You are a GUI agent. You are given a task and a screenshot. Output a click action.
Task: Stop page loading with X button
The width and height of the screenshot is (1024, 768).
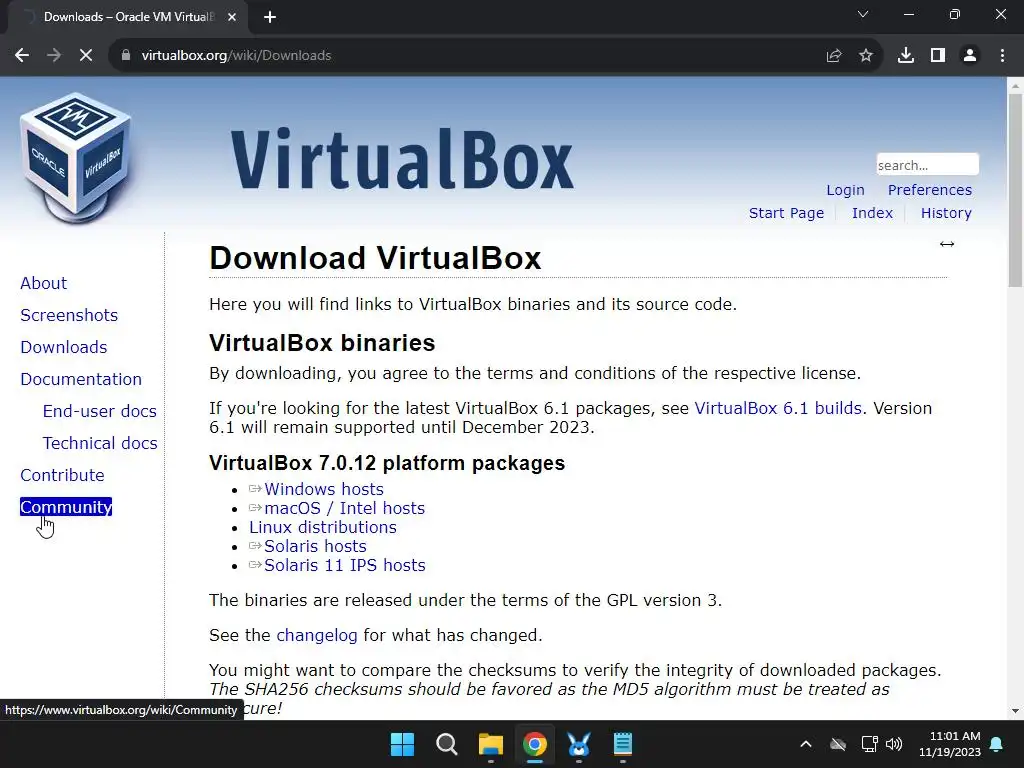86,56
